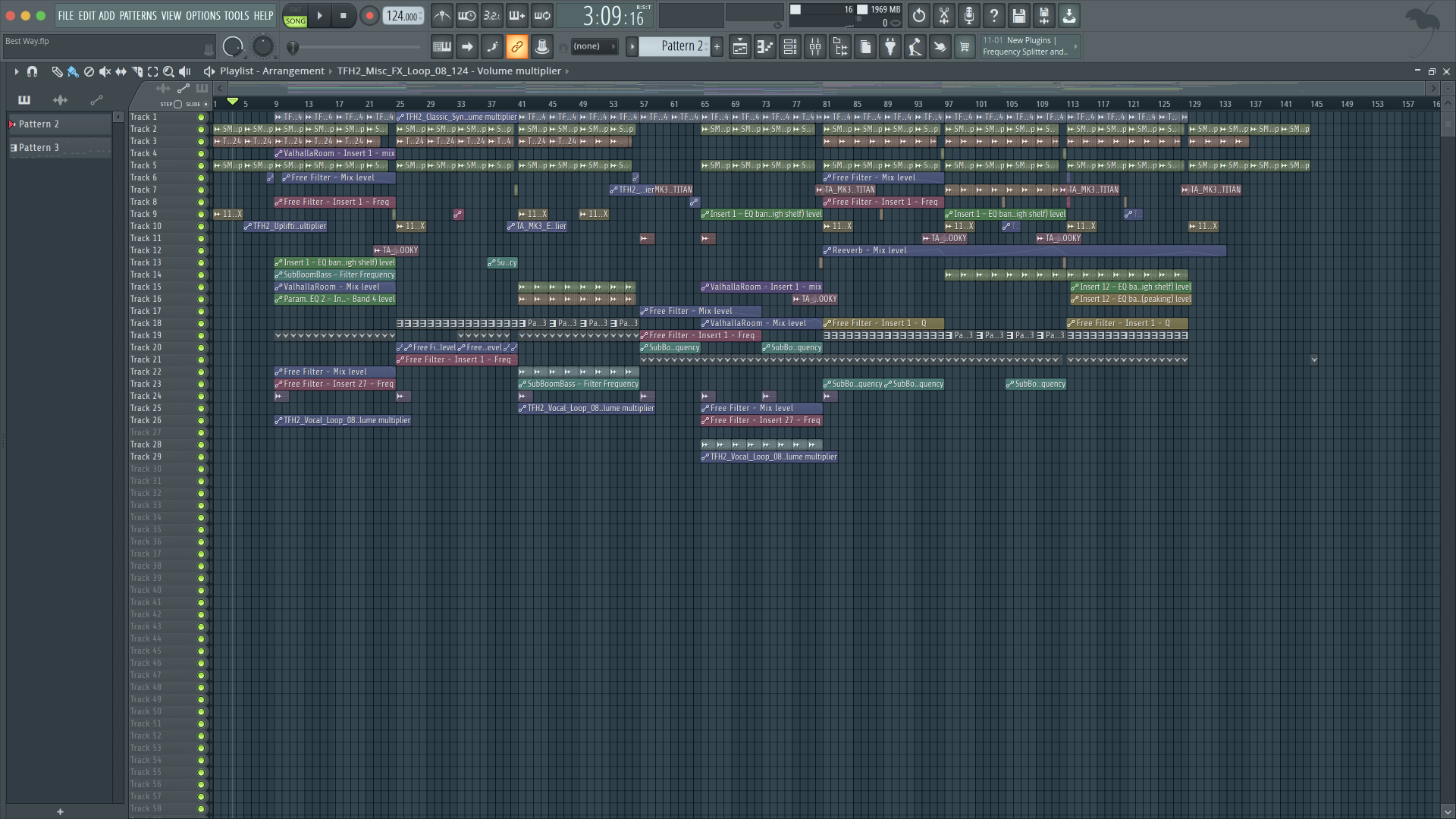This screenshot has height=819, width=1456.
Task: Select the Slice tool
Action: point(136,71)
